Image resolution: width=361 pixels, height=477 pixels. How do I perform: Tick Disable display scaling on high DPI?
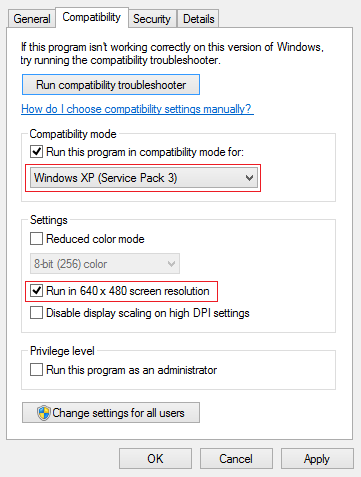(36, 313)
